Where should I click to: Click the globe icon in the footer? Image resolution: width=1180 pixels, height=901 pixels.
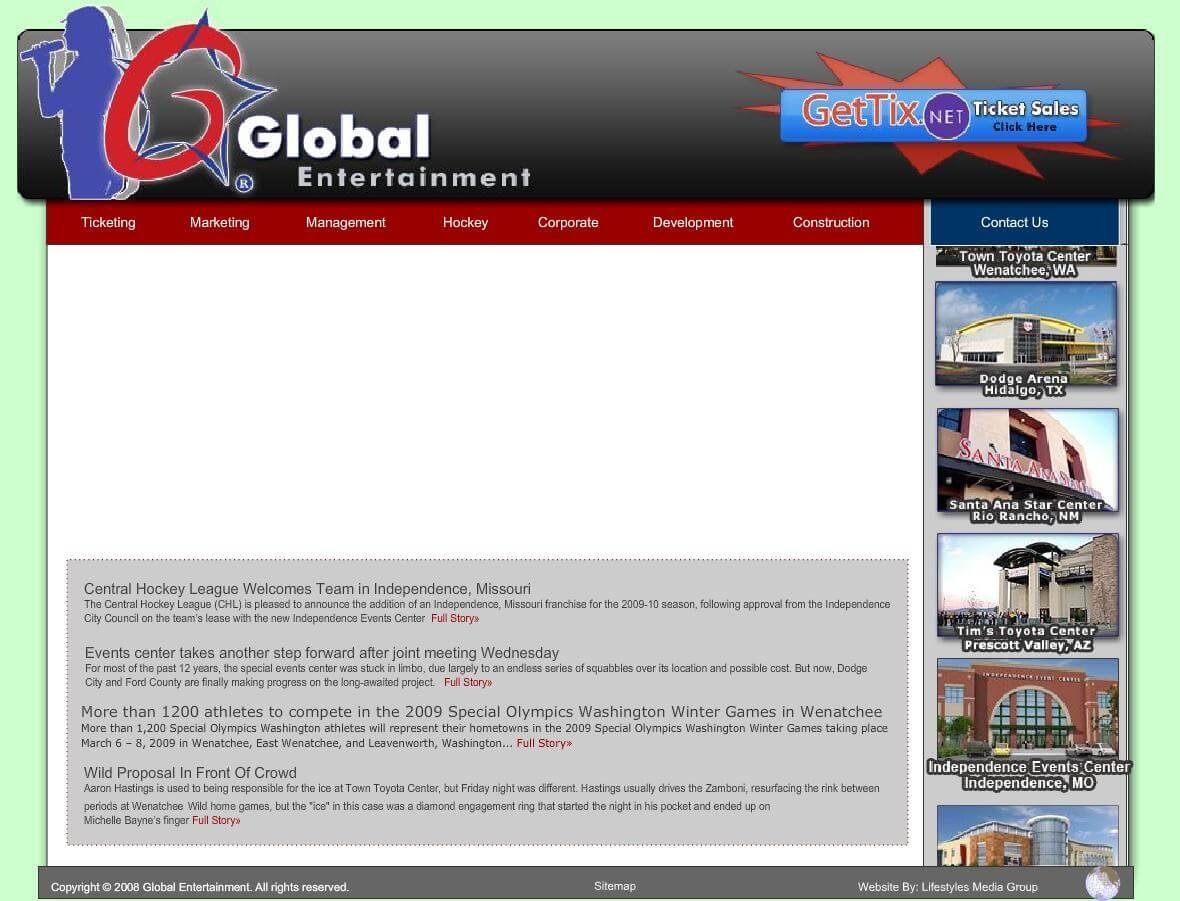[1102, 883]
